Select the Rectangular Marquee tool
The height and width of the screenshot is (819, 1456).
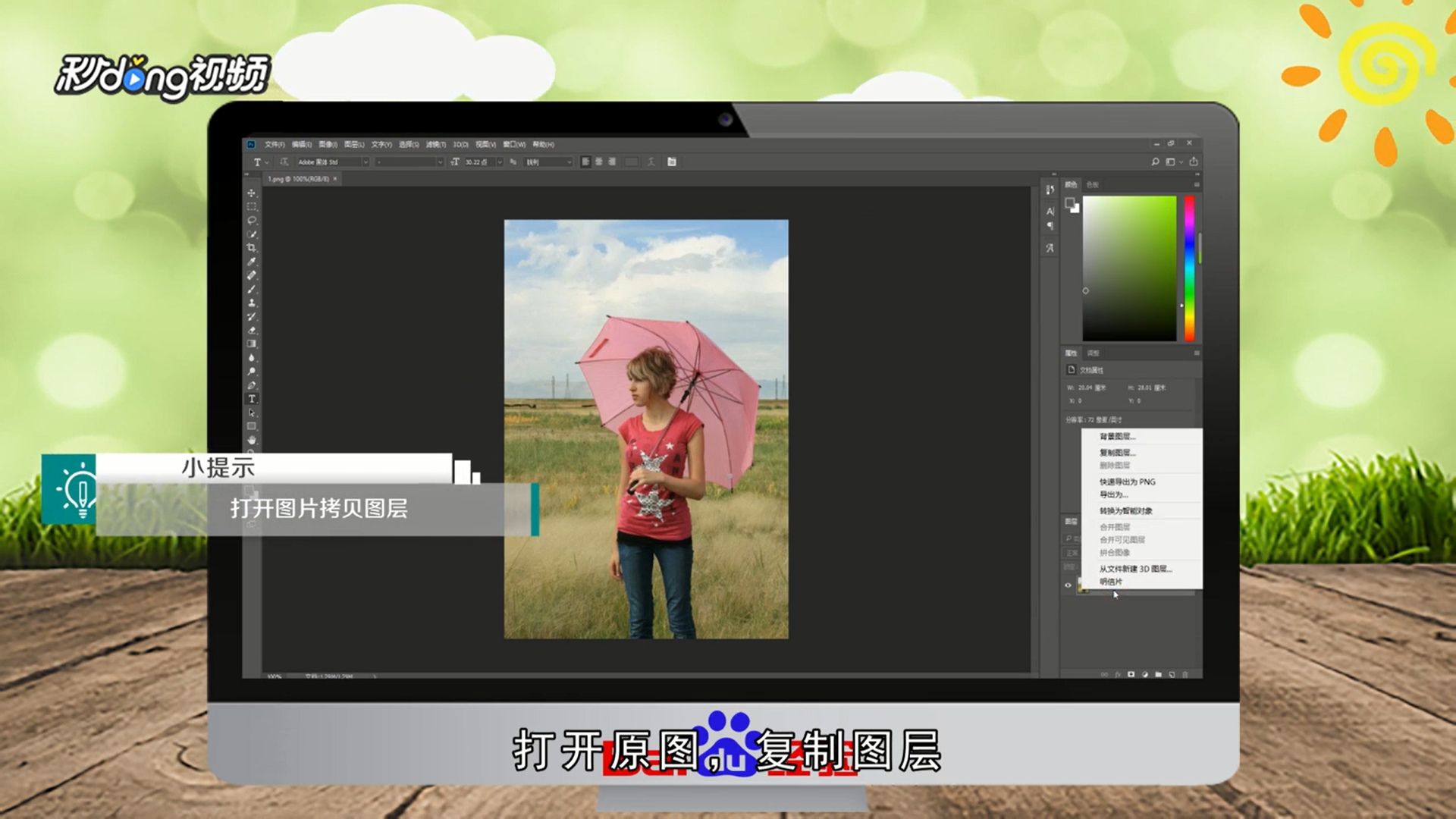point(252,207)
